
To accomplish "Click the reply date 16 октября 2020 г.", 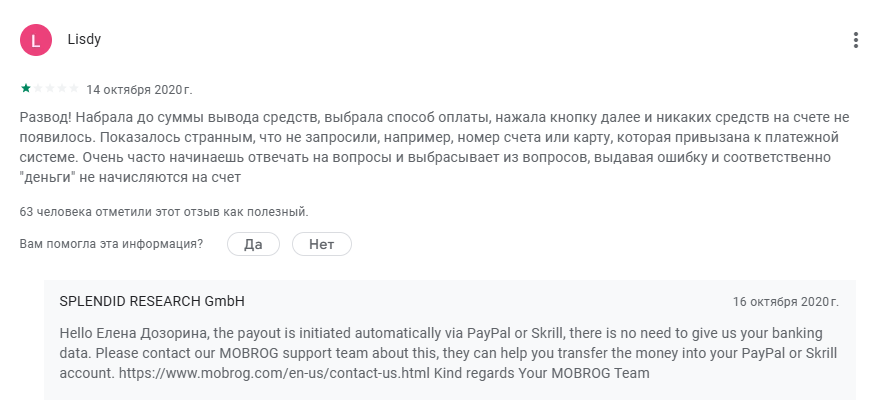I will tap(785, 301).
